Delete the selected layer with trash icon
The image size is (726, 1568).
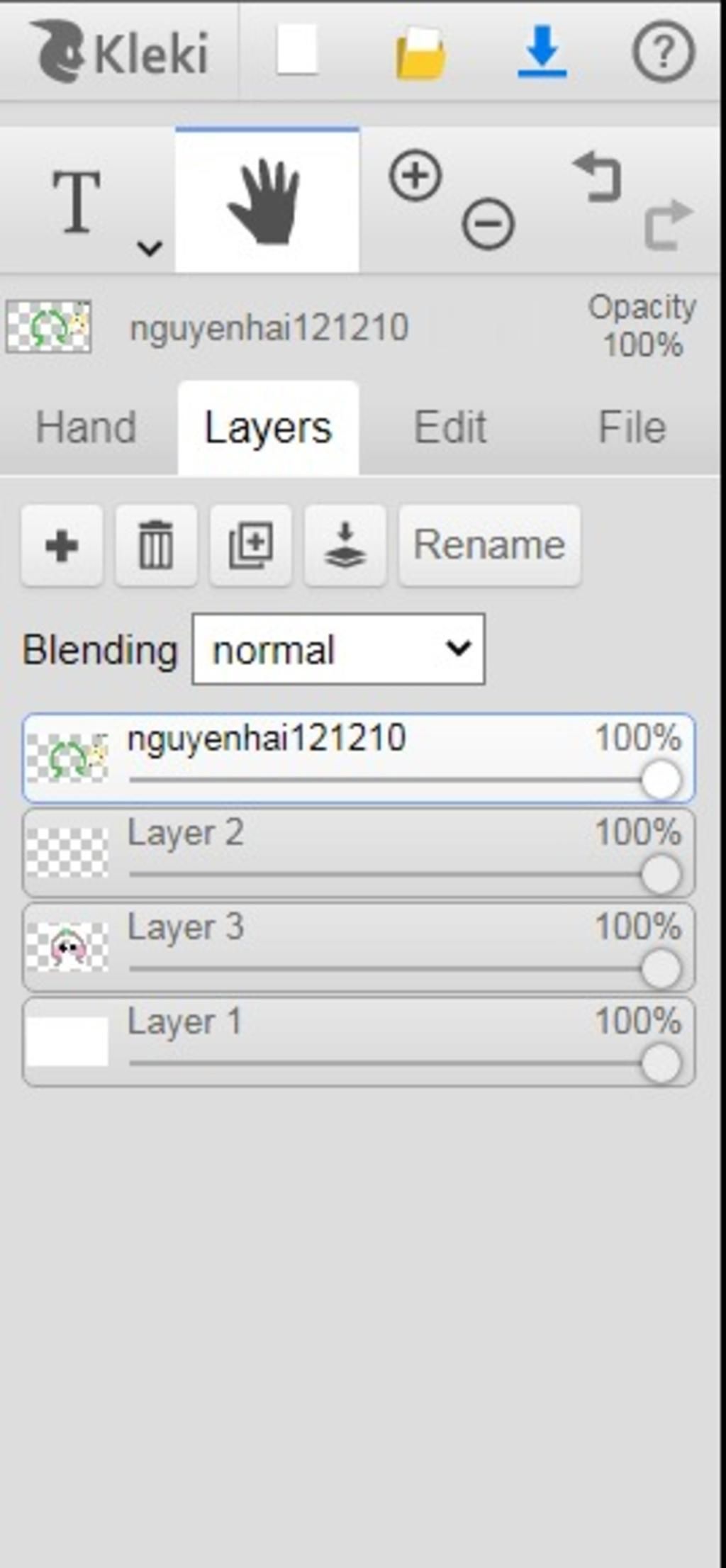click(x=156, y=545)
